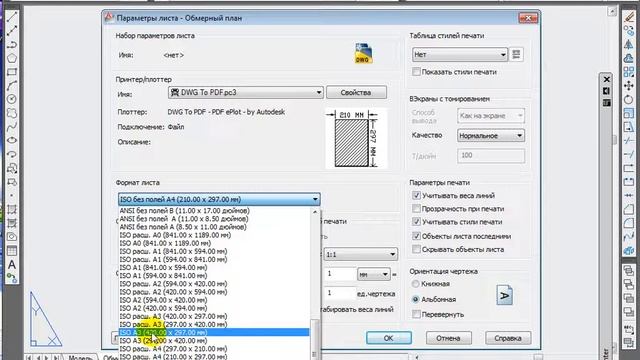Select the Fillet tool
640x360 pixels.
(x=629, y=223)
